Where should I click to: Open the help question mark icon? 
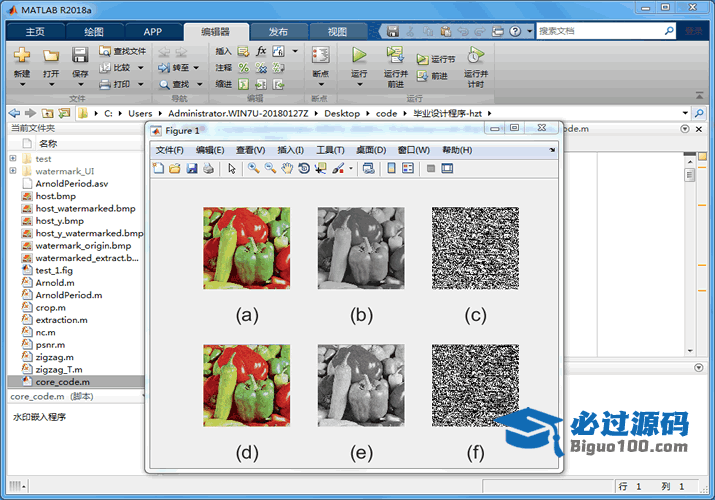[x=515, y=31]
